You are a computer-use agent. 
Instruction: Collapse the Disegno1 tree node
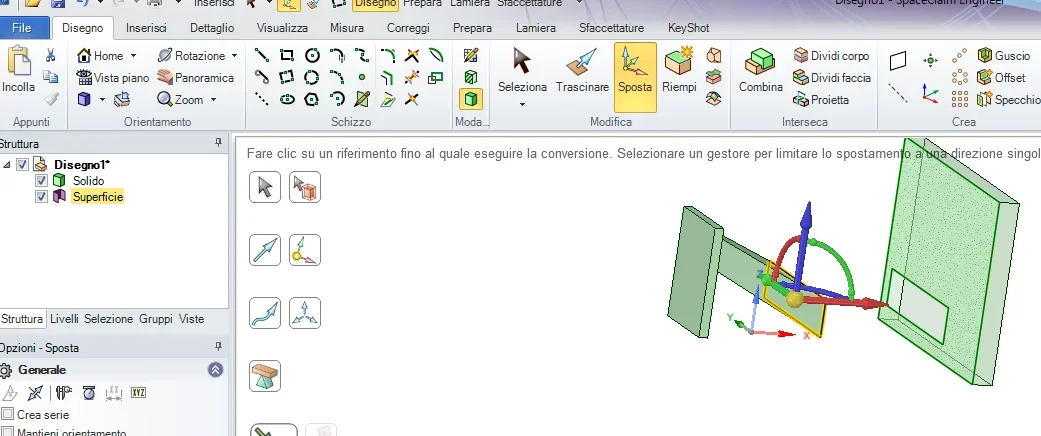(x=8, y=165)
